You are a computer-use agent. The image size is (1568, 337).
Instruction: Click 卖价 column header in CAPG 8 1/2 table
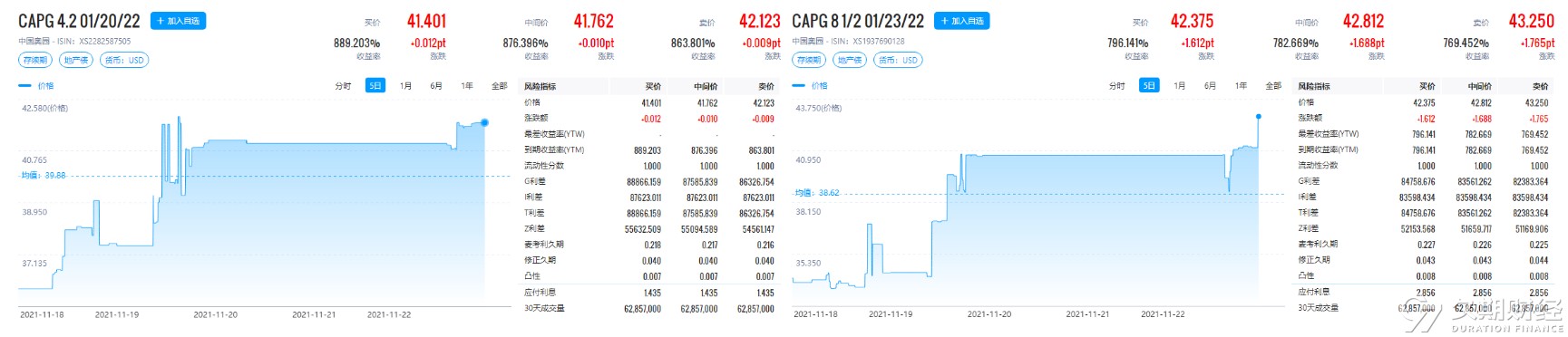pos(1540,87)
